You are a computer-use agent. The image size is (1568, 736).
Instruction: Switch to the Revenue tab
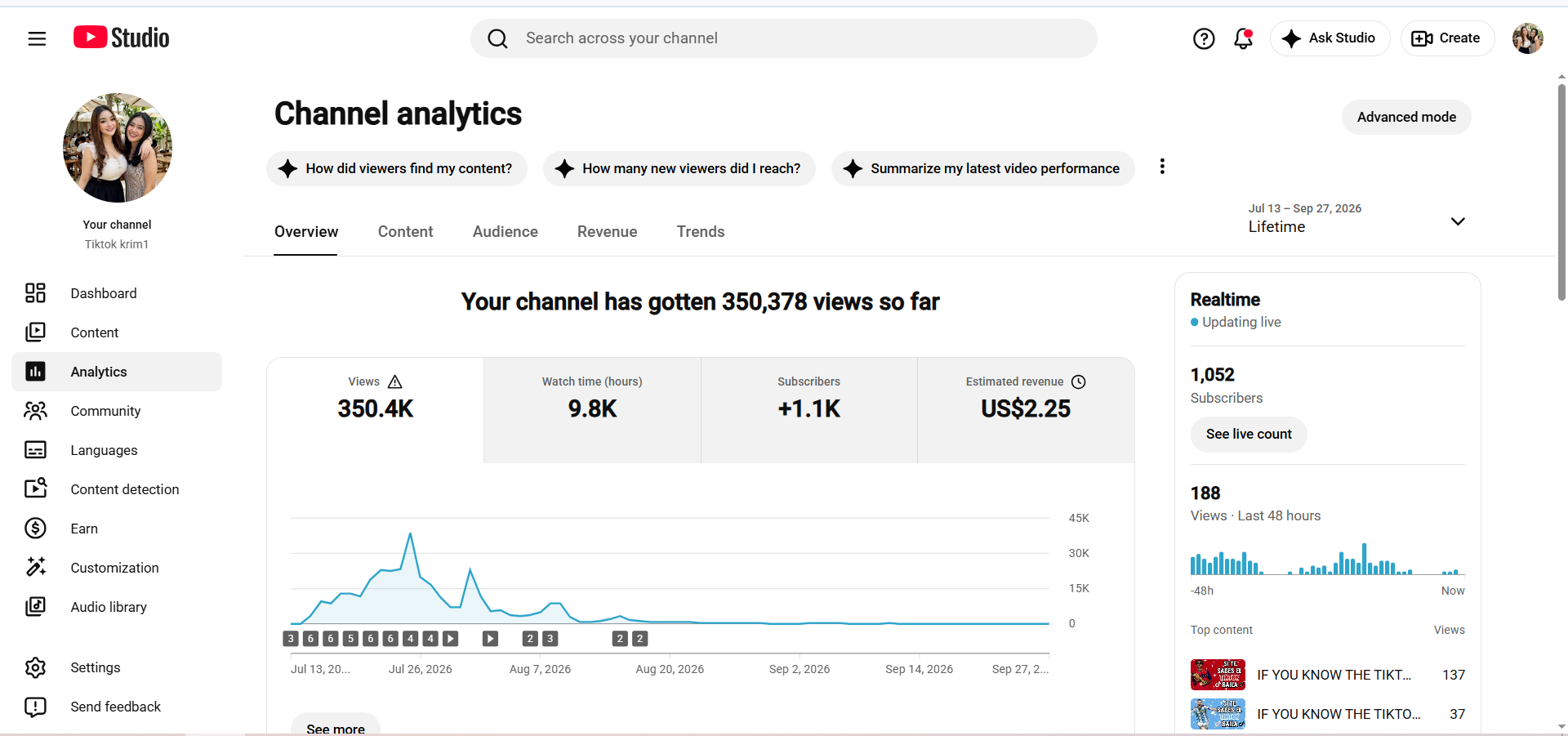pyautogui.click(x=607, y=232)
